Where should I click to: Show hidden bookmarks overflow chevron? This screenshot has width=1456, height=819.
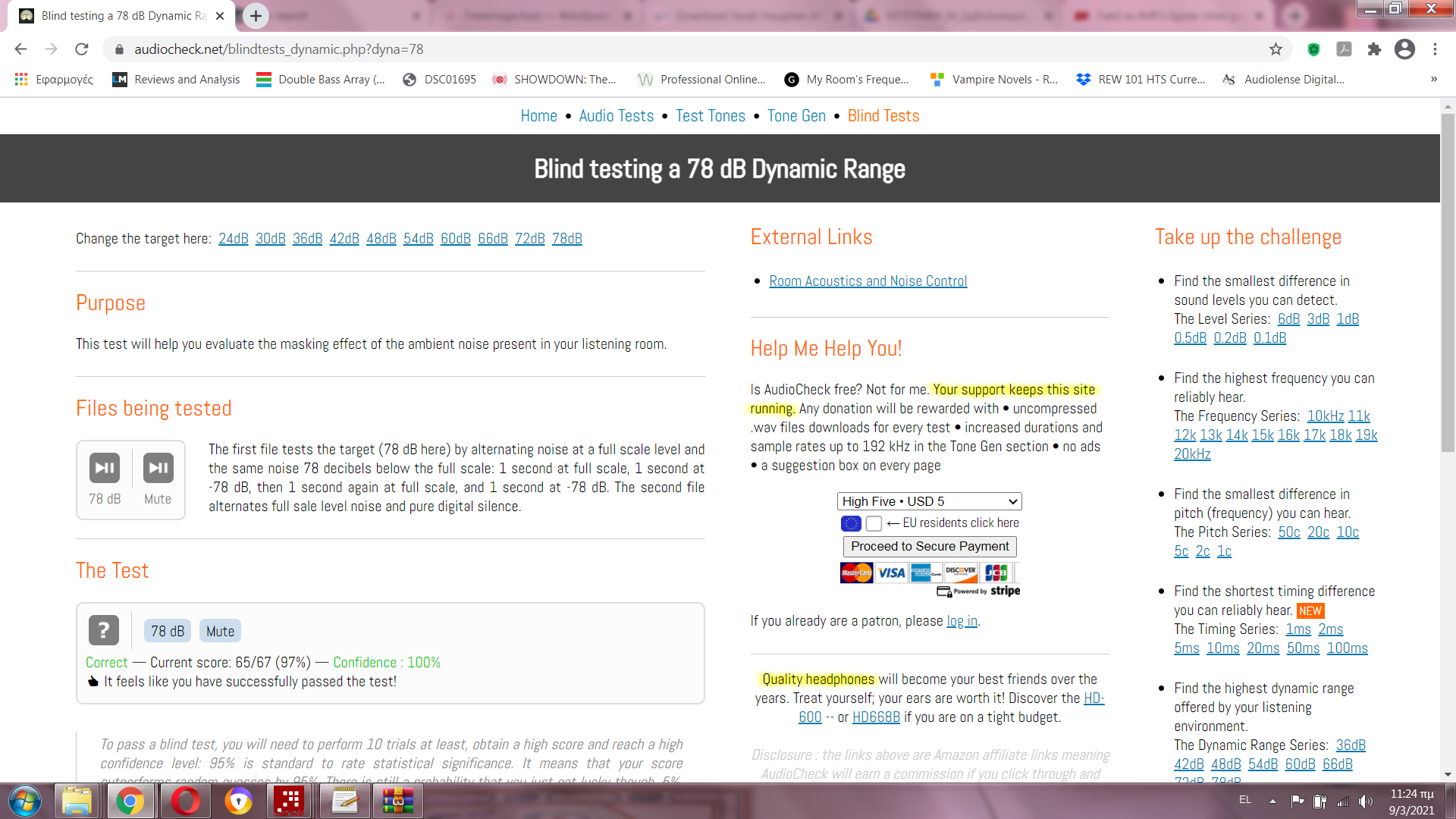pyautogui.click(x=1433, y=79)
